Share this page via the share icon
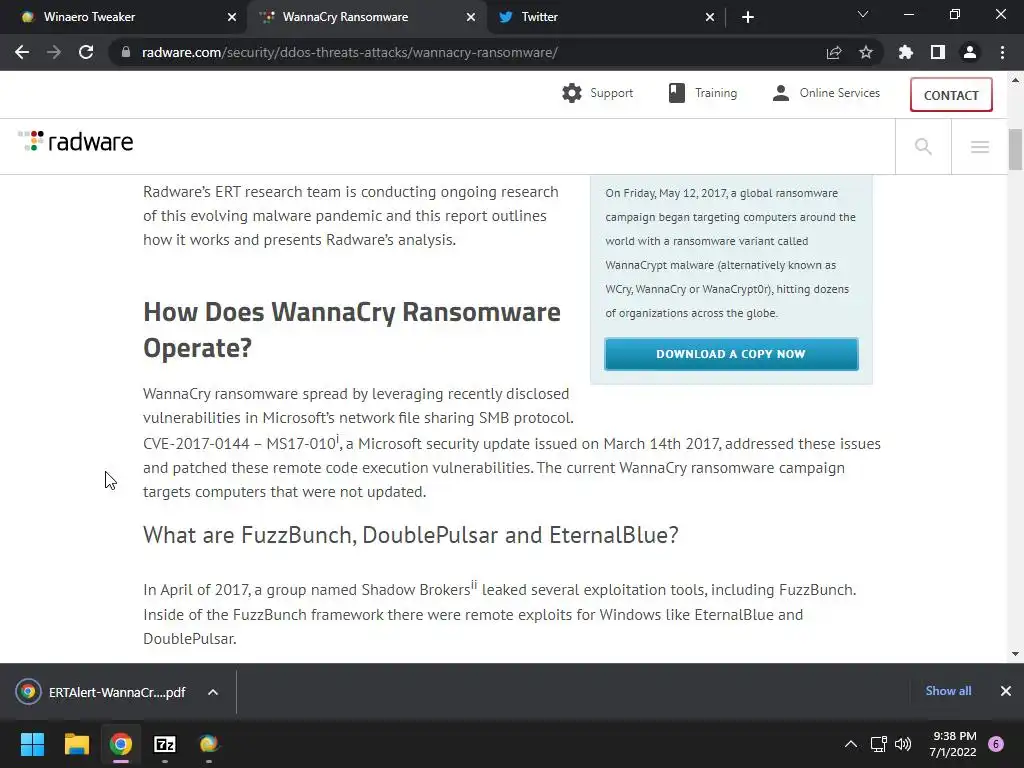The width and height of the screenshot is (1024, 768). pyautogui.click(x=833, y=52)
